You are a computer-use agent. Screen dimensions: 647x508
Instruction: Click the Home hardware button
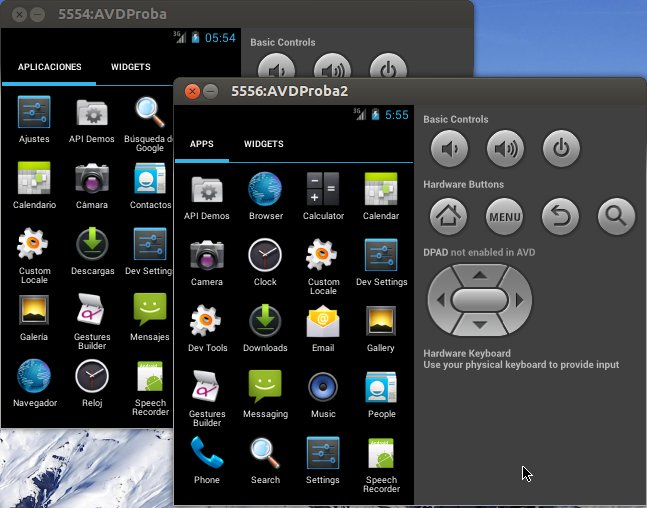pos(449,216)
